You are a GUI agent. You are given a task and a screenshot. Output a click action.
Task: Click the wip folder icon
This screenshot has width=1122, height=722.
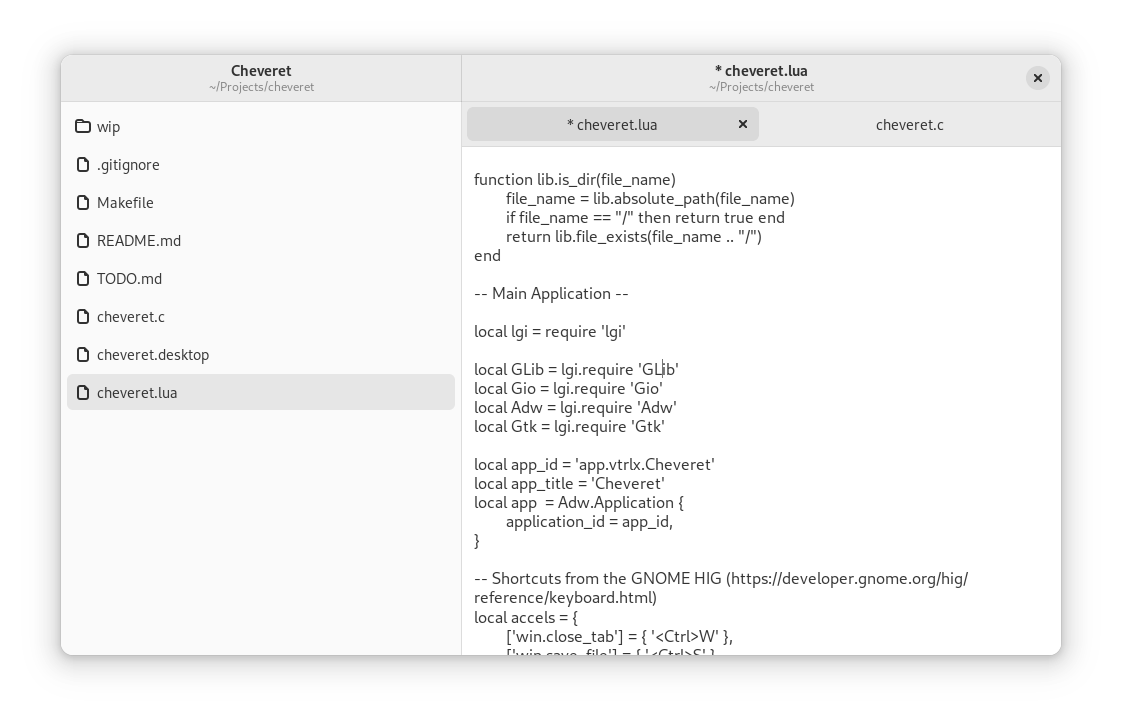point(83,127)
